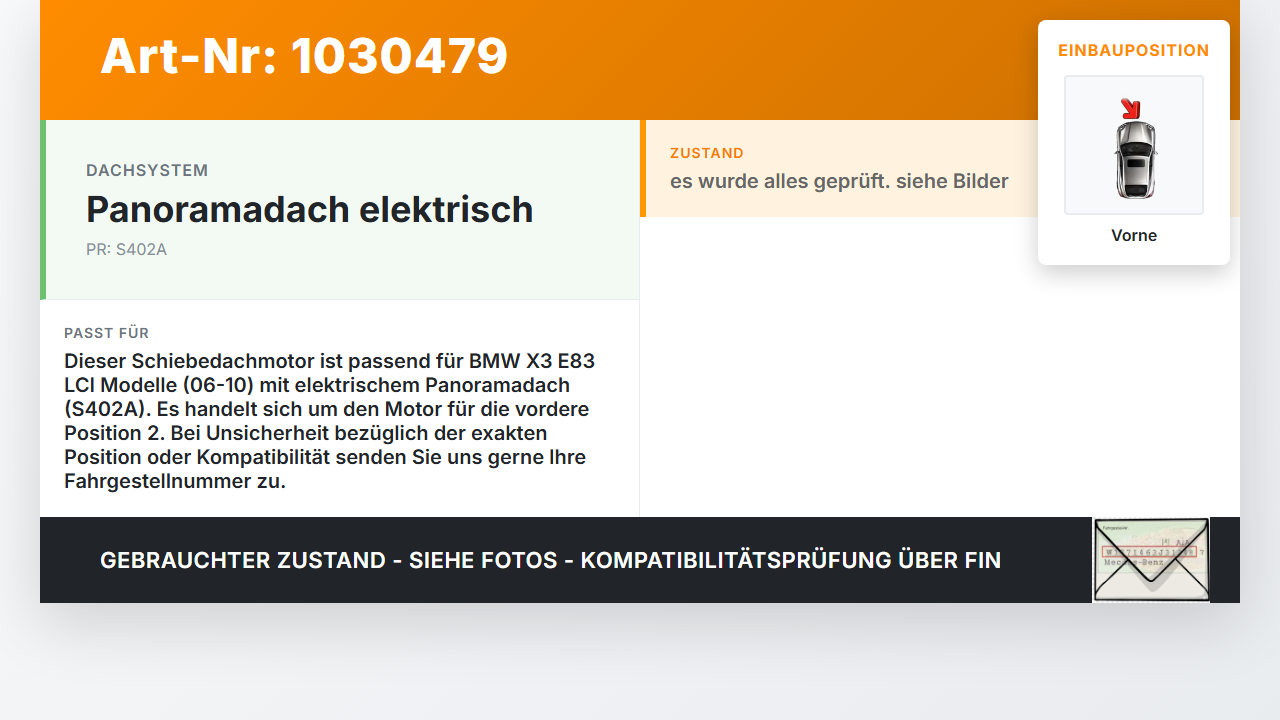Viewport: 1280px width, 720px height.
Task: Click the car installation position image
Action: [x=1134, y=145]
